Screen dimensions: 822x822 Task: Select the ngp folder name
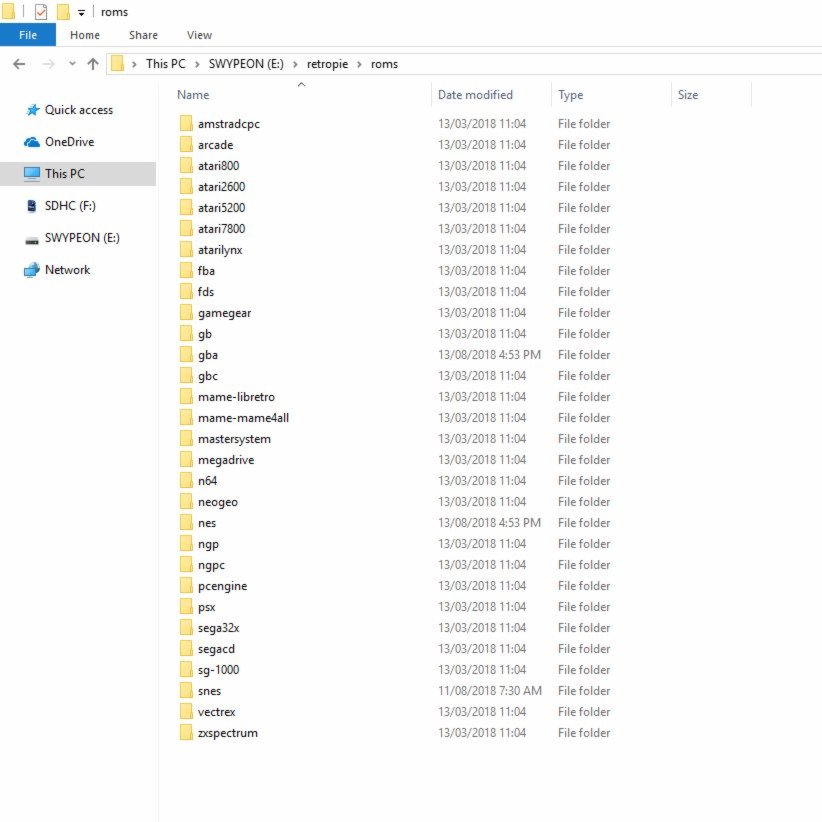[208, 545]
